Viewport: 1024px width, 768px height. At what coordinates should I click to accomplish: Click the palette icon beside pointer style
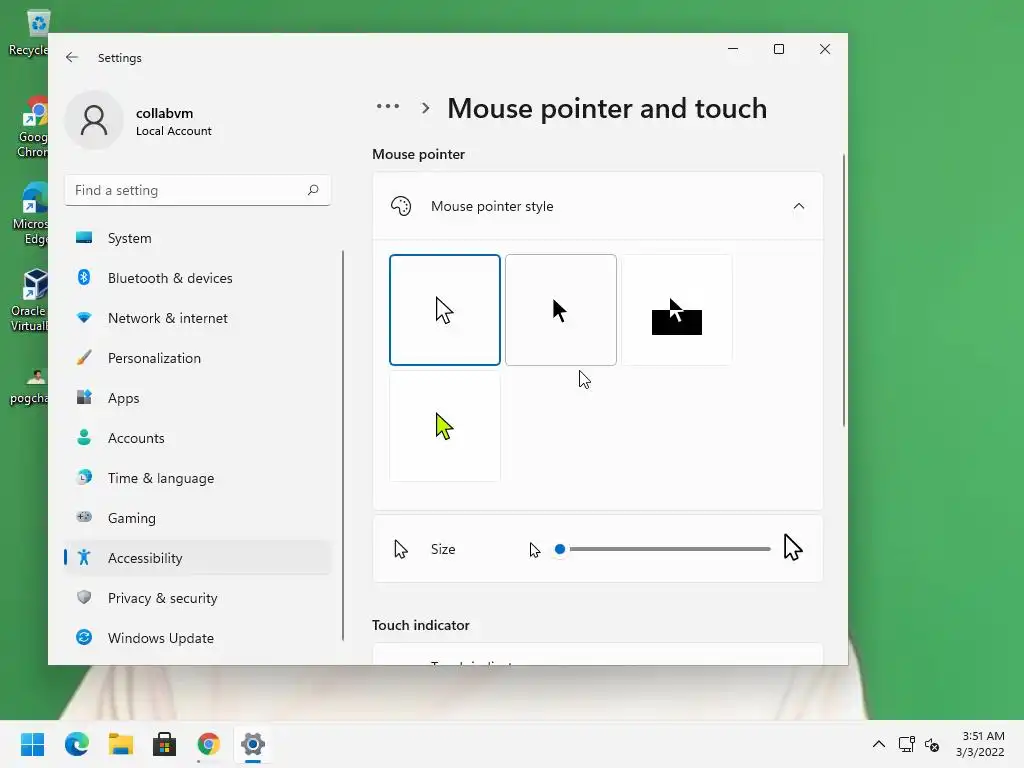(x=401, y=206)
